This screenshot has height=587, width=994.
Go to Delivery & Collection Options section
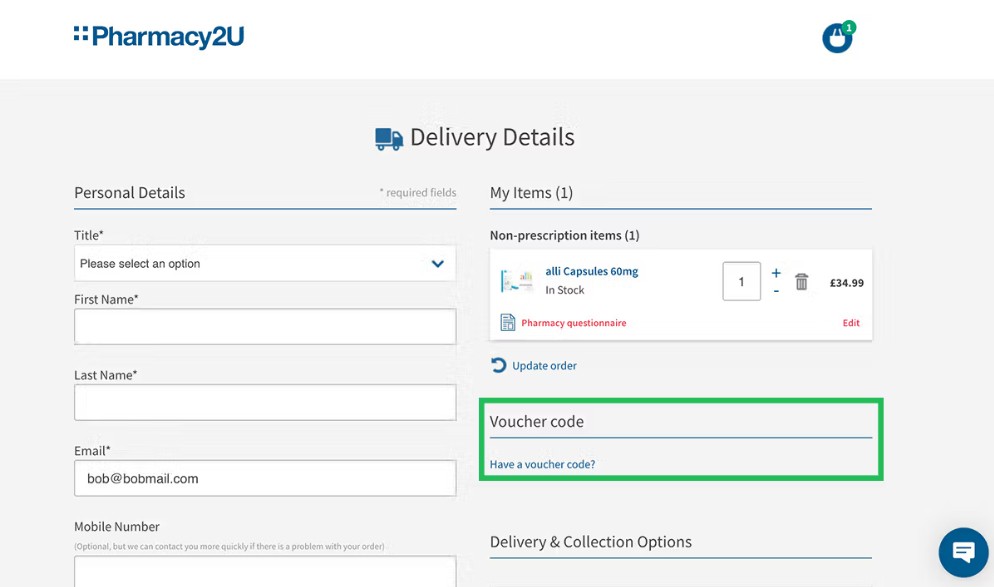point(590,541)
